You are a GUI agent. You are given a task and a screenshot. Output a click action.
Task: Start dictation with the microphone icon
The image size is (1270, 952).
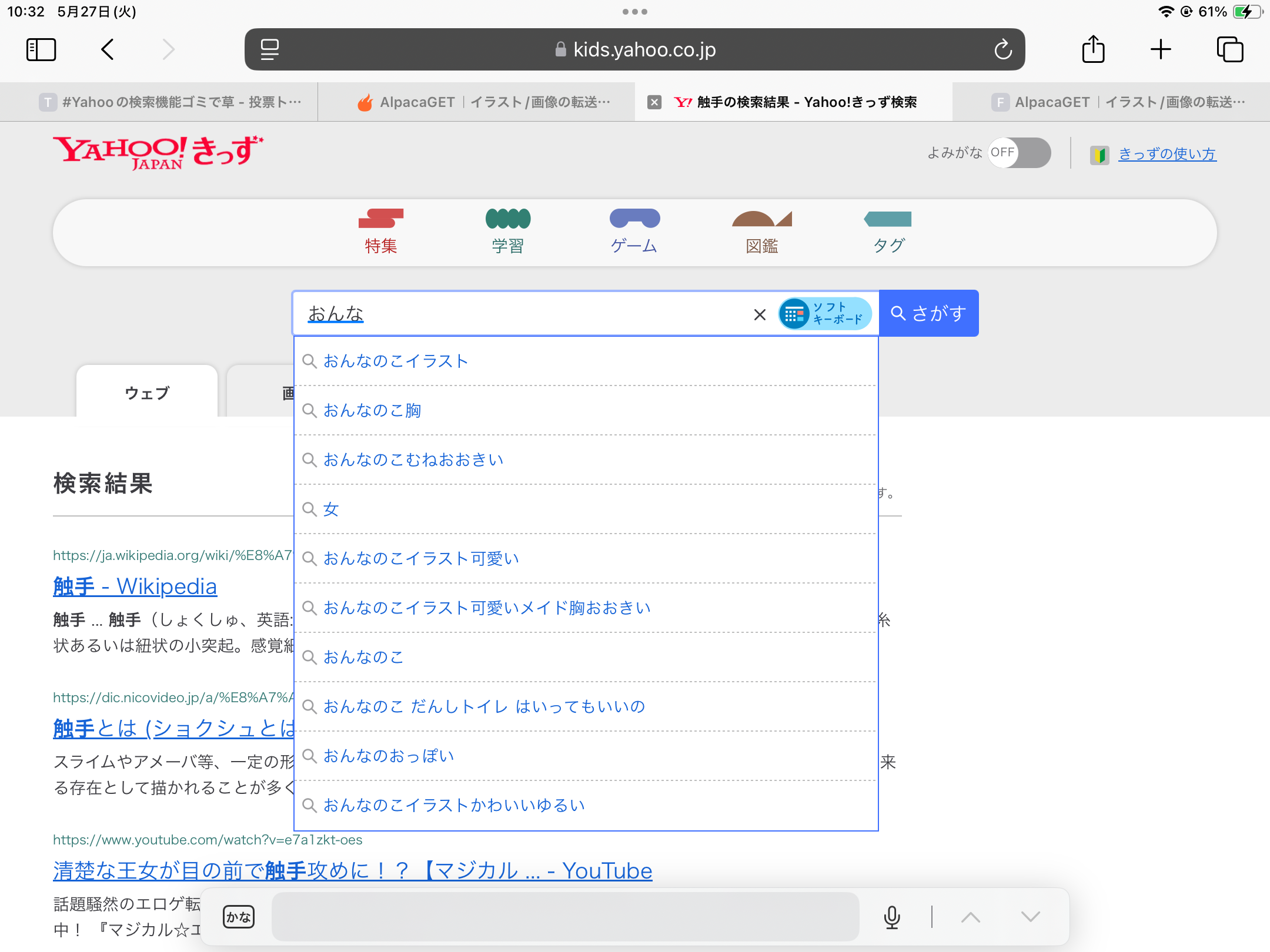click(892, 917)
